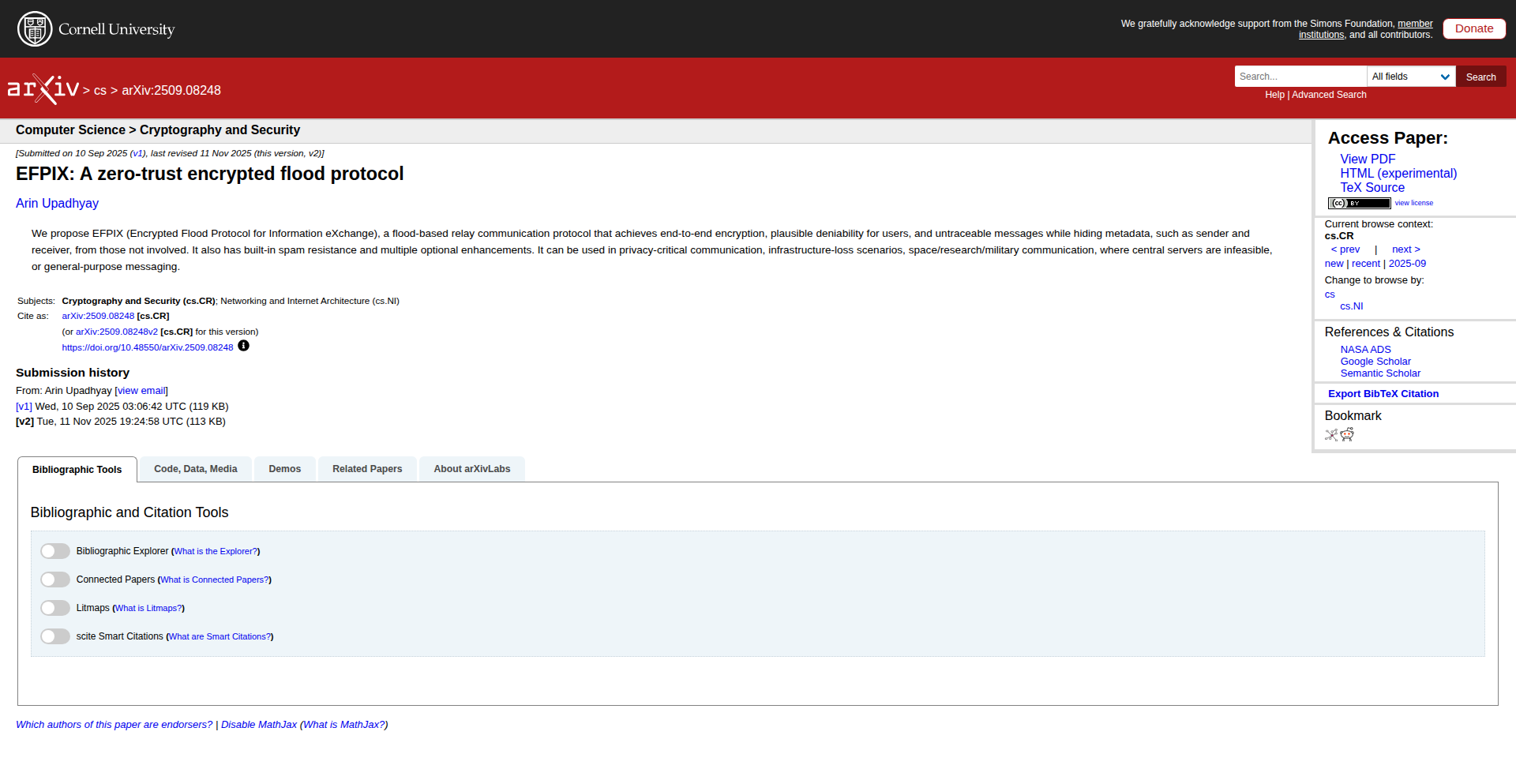Click Export BibTeX Citation
Image resolution: width=1516 pixels, height=784 pixels.
tap(1383, 394)
